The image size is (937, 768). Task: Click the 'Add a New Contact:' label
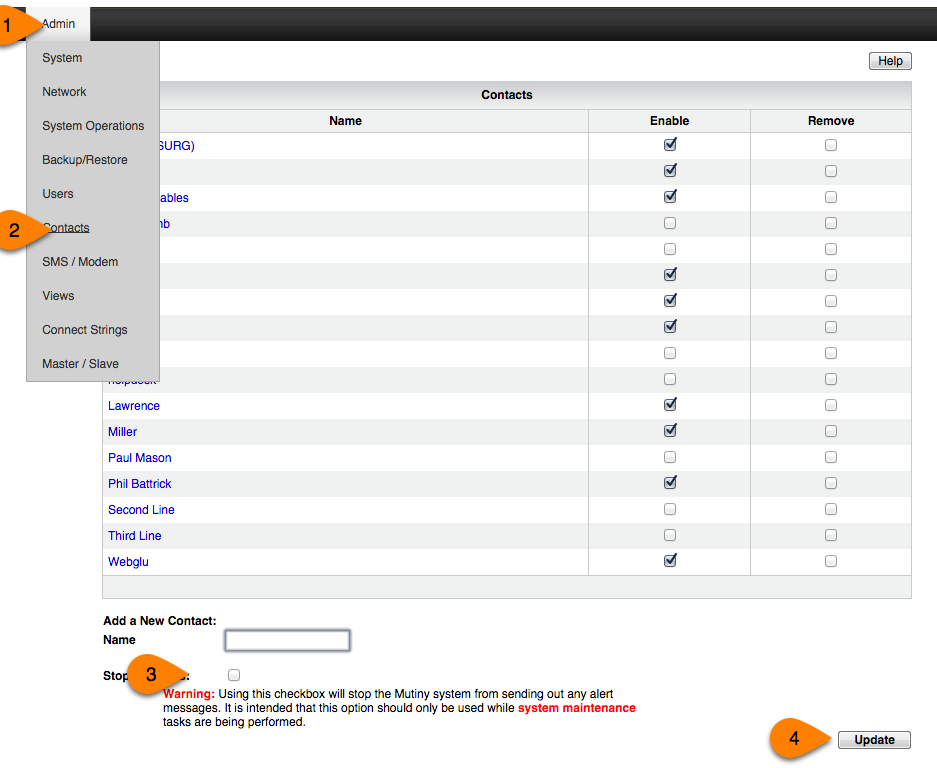160,621
